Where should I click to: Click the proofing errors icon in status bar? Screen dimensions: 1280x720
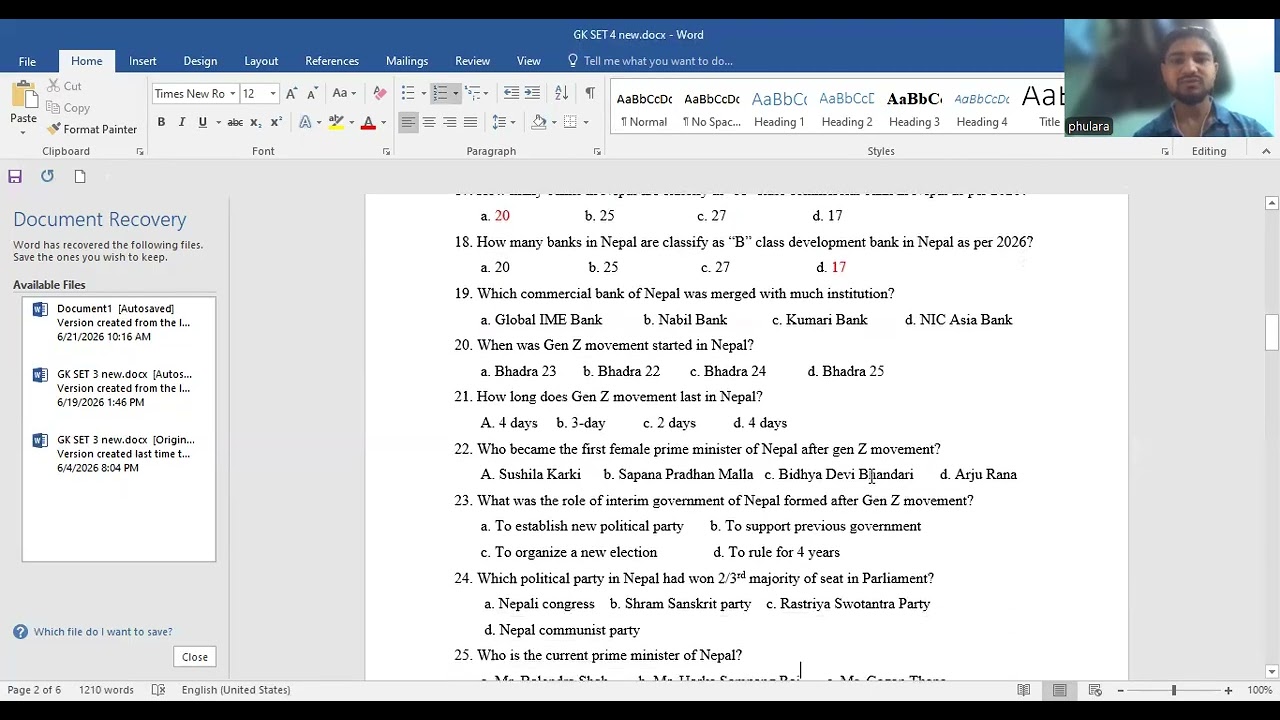[158, 690]
